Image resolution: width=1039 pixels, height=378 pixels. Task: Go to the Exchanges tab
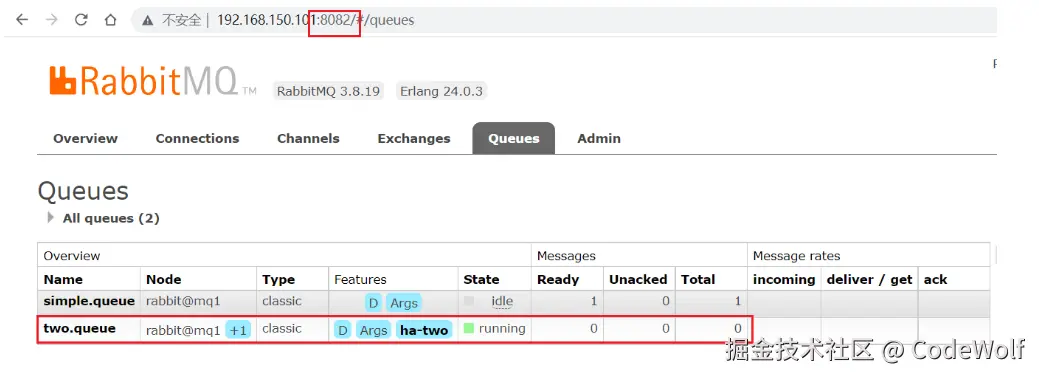click(x=414, y=139)
